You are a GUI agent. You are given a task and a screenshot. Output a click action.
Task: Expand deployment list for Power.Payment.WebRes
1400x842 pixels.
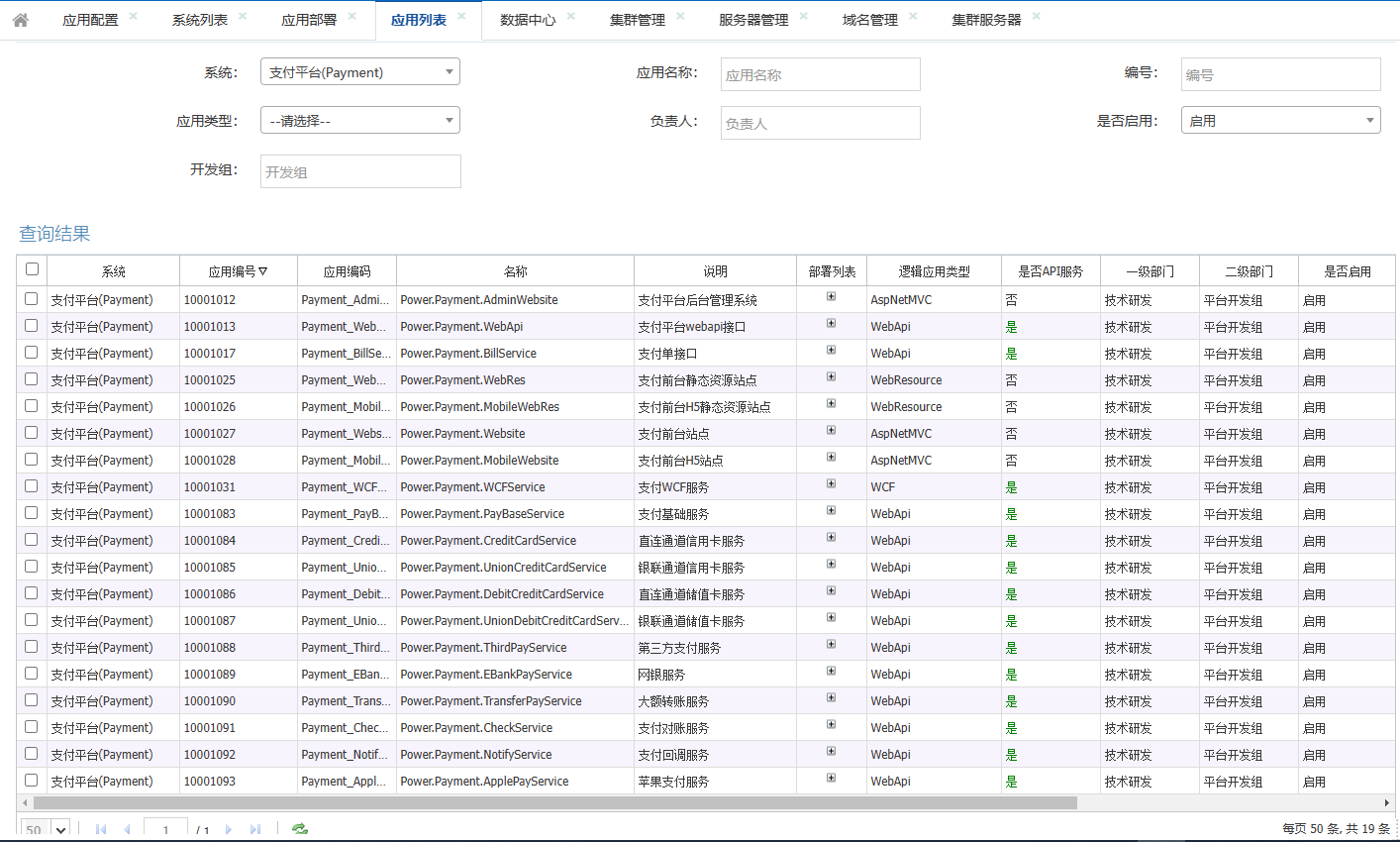(831, 376)
